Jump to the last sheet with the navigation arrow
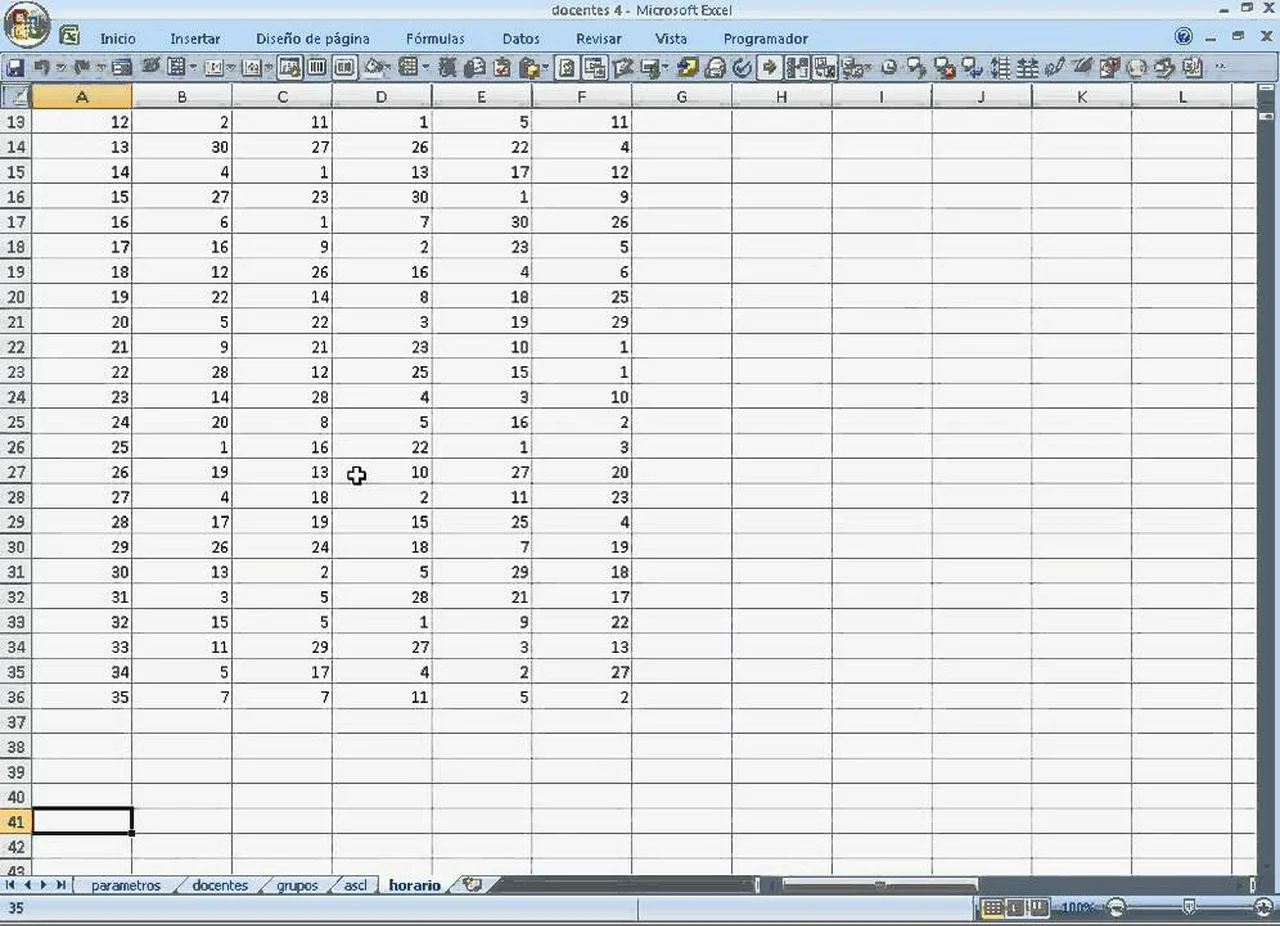Viewport: 1280px width, 926px height. coord(60,885)
